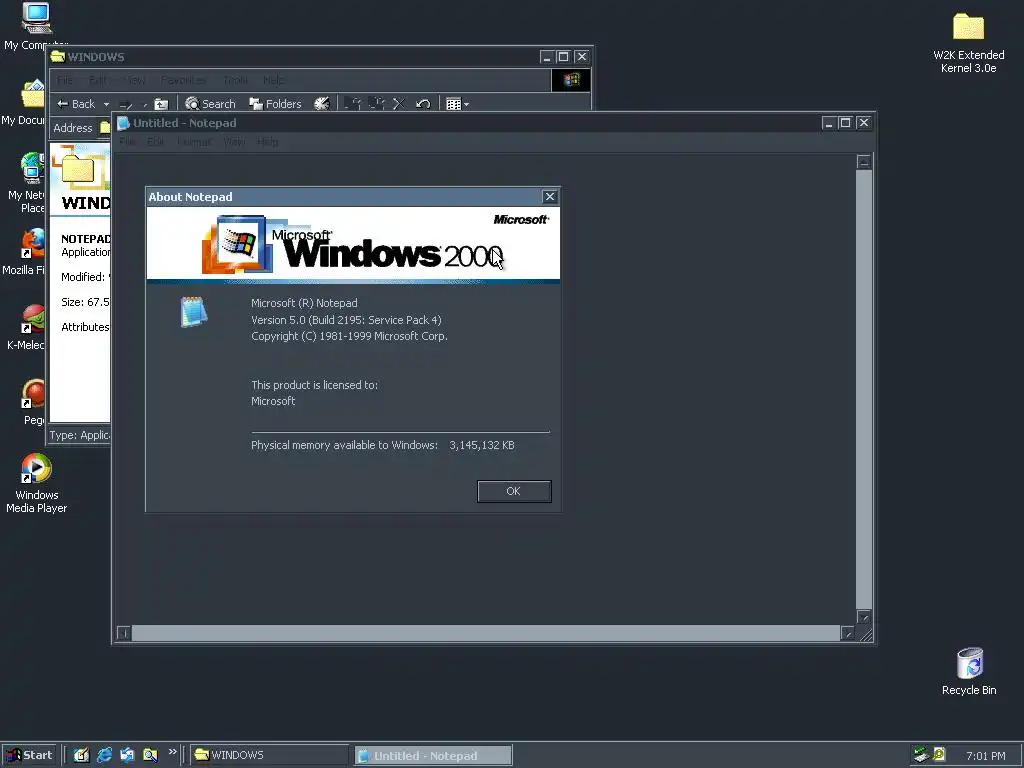The image size is (1024, 768).
Task: Click the Copy To icon in explorer toolbar
Action: 377,104
